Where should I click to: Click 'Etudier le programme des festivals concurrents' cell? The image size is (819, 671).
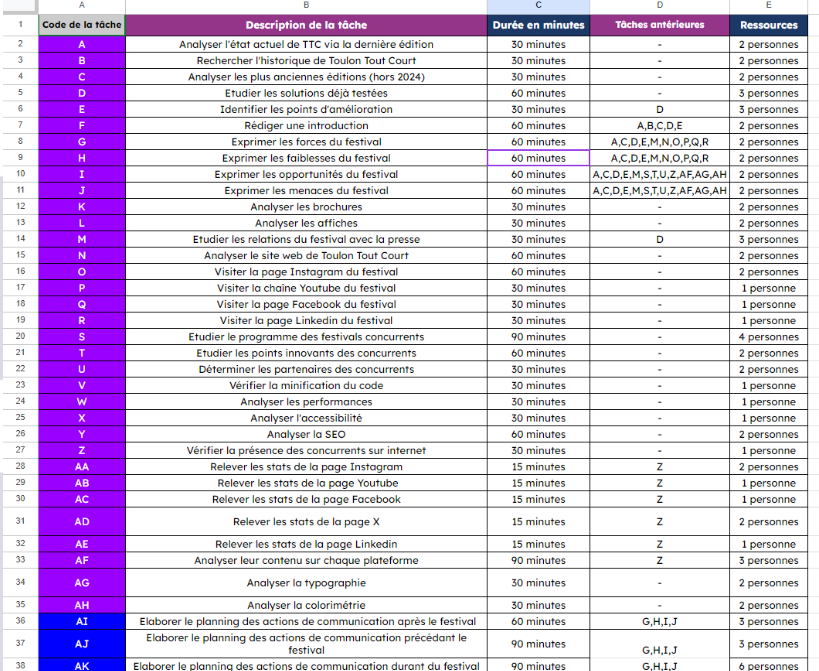(306, 336)
